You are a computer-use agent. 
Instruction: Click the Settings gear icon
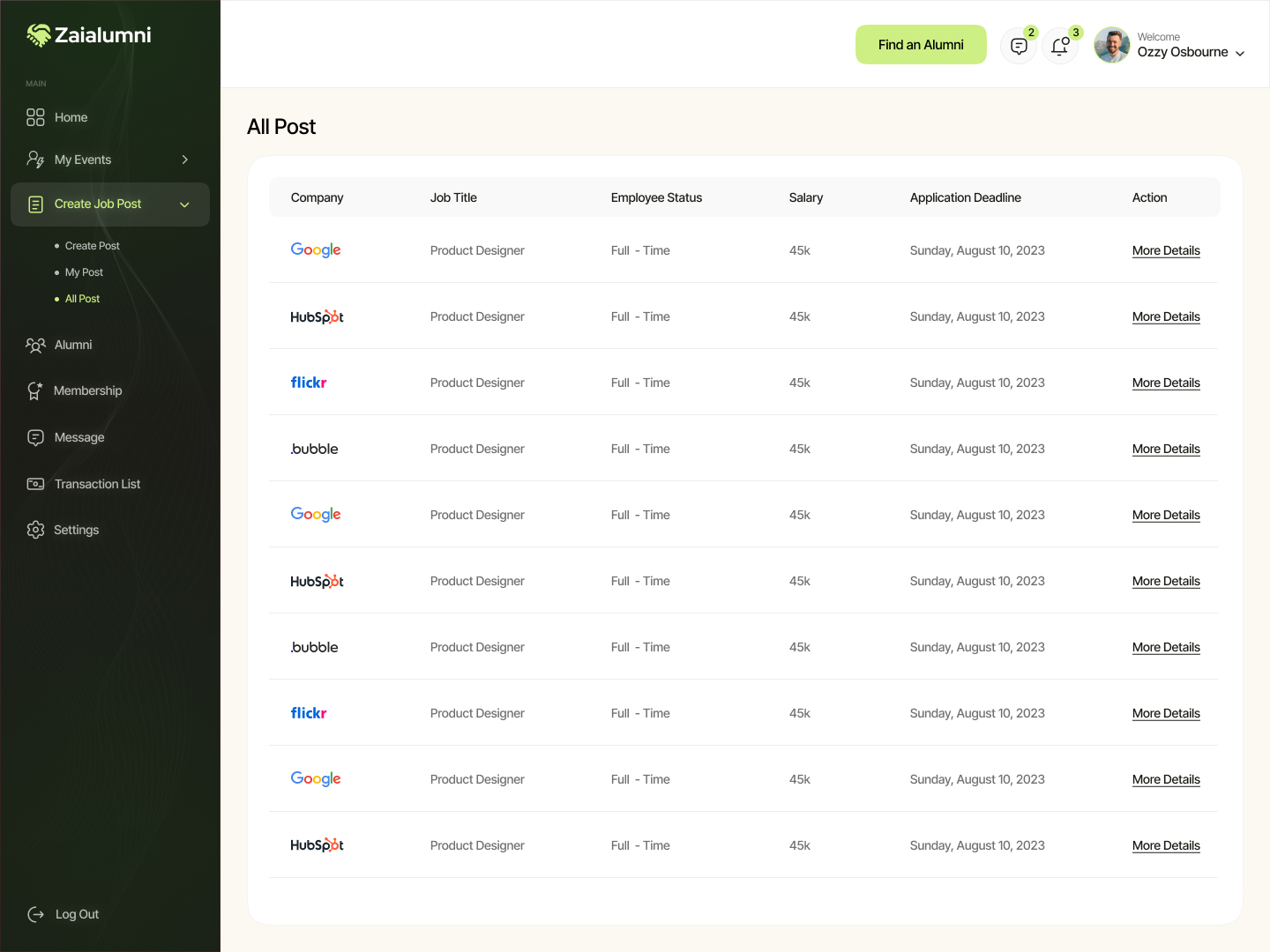pos(35,530)
